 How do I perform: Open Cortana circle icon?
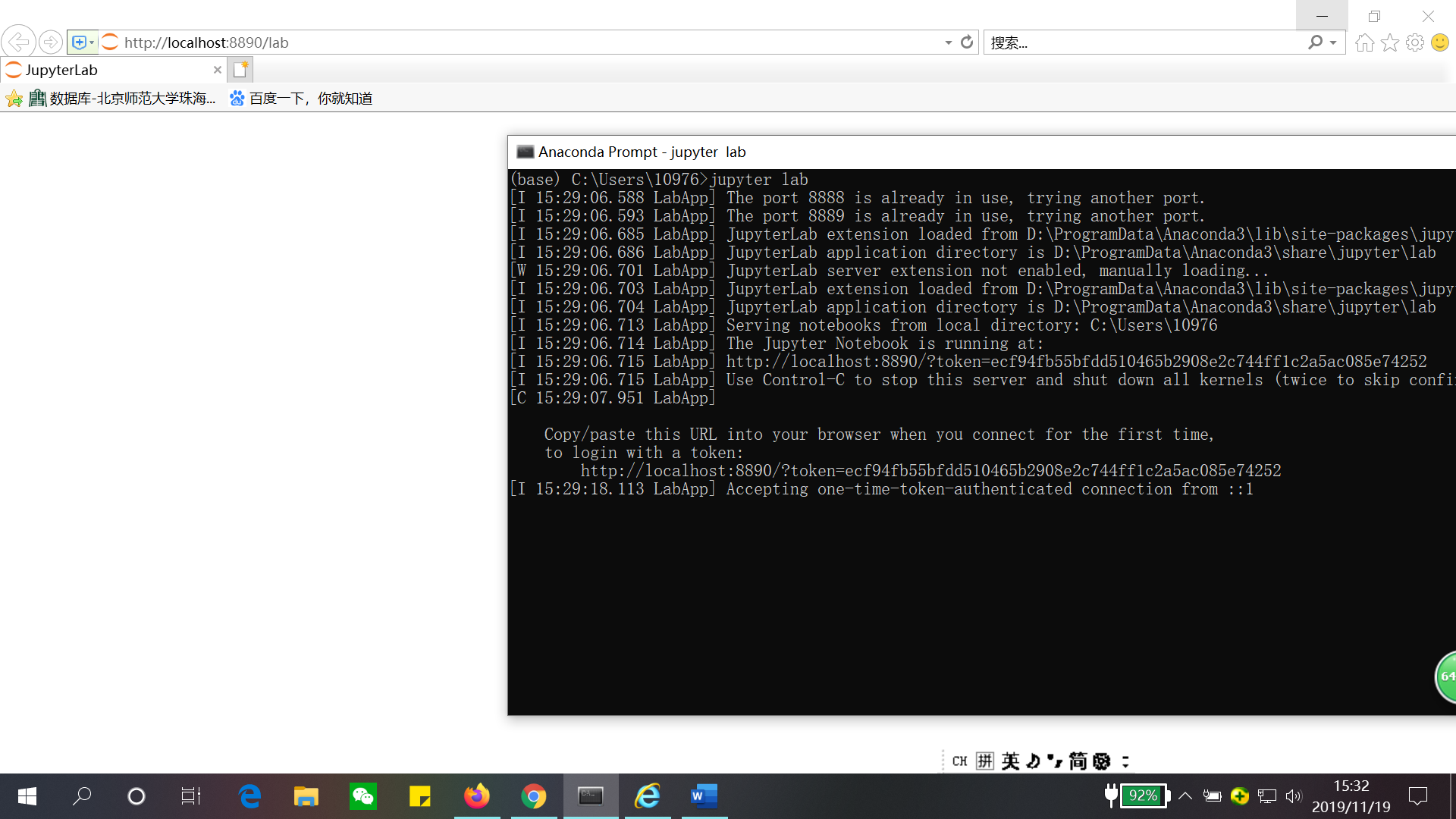click(x=136, y=796)
